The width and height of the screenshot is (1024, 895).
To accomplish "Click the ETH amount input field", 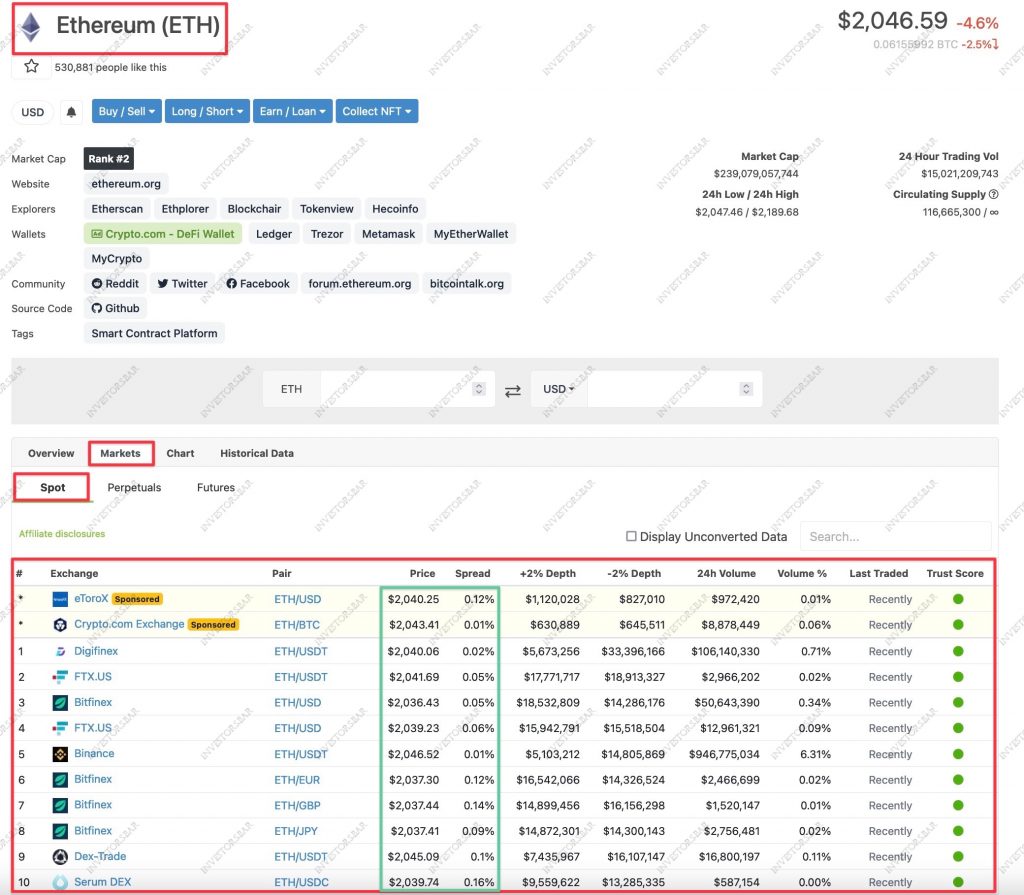I will click(x=407, y=389).
